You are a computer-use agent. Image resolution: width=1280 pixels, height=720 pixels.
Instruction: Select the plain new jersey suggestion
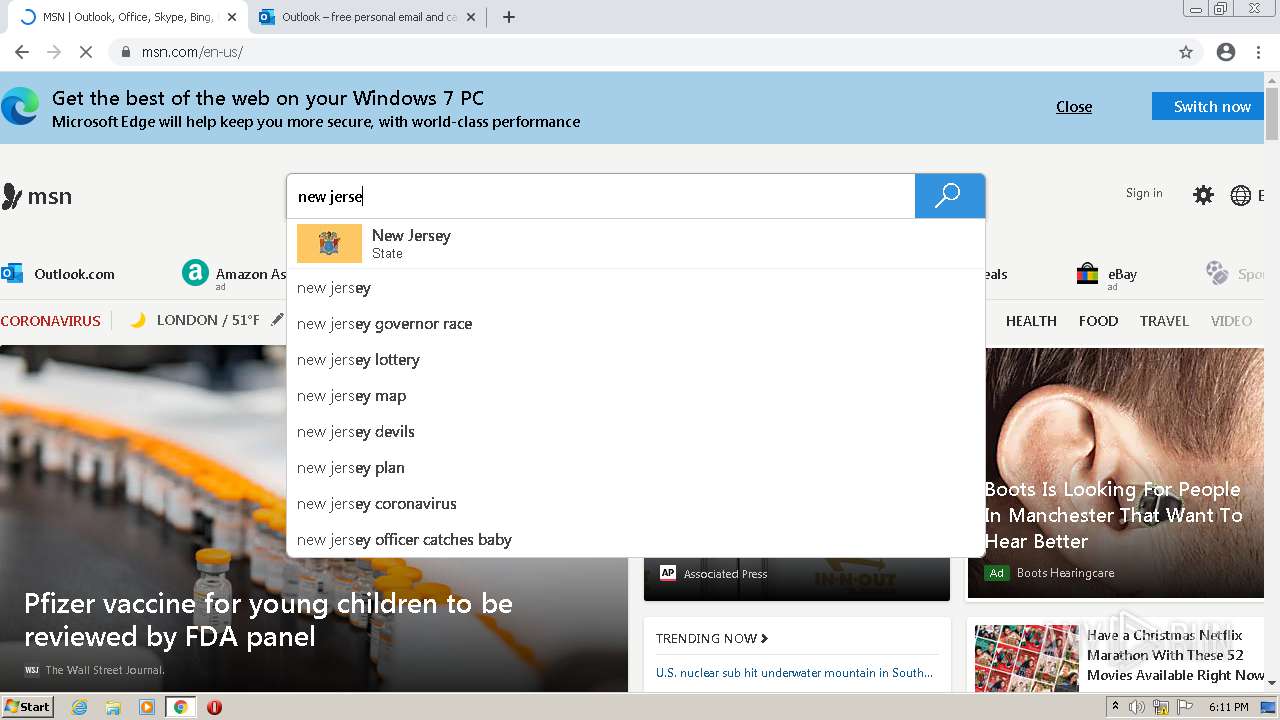coord(636,288)
